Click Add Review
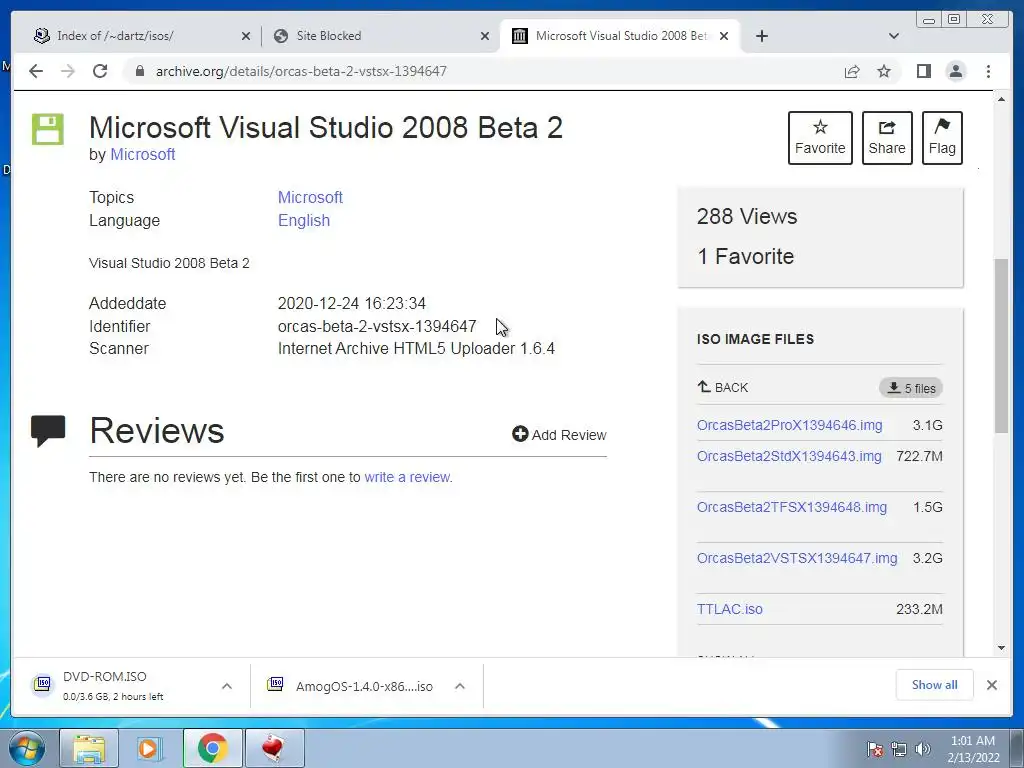 (560, 435)
